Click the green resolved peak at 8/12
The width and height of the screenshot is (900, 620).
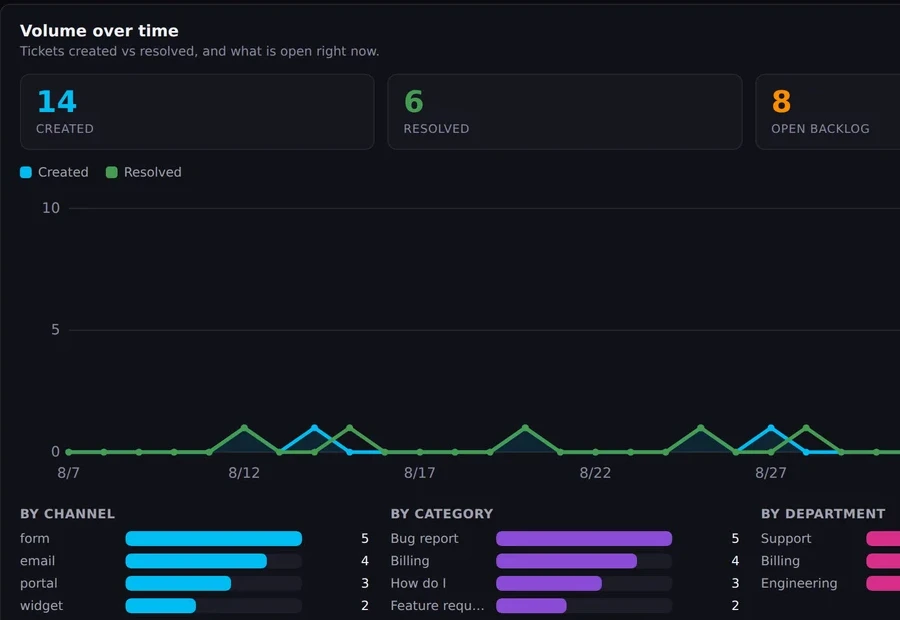[x=244, y=428]
